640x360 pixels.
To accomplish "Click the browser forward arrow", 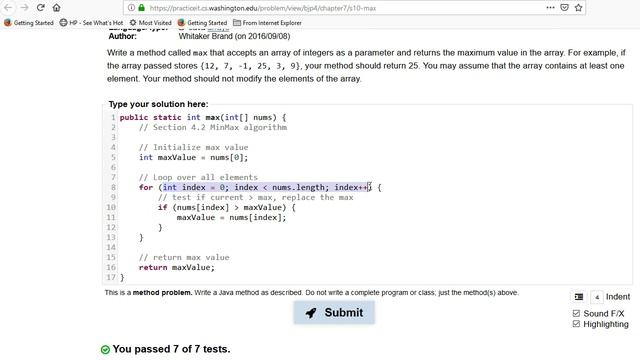I will tap(24, 8).
